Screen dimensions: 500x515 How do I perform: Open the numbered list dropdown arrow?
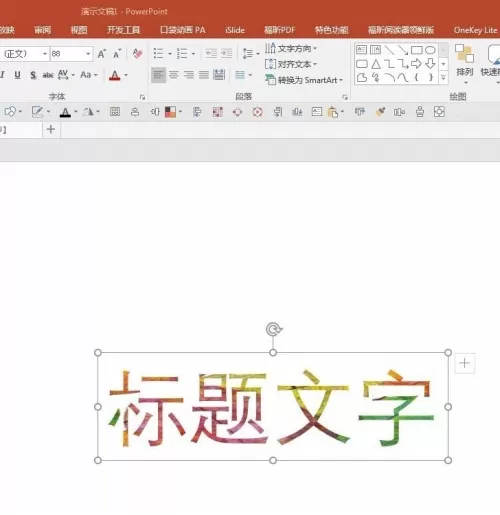[x=193, y=54]
